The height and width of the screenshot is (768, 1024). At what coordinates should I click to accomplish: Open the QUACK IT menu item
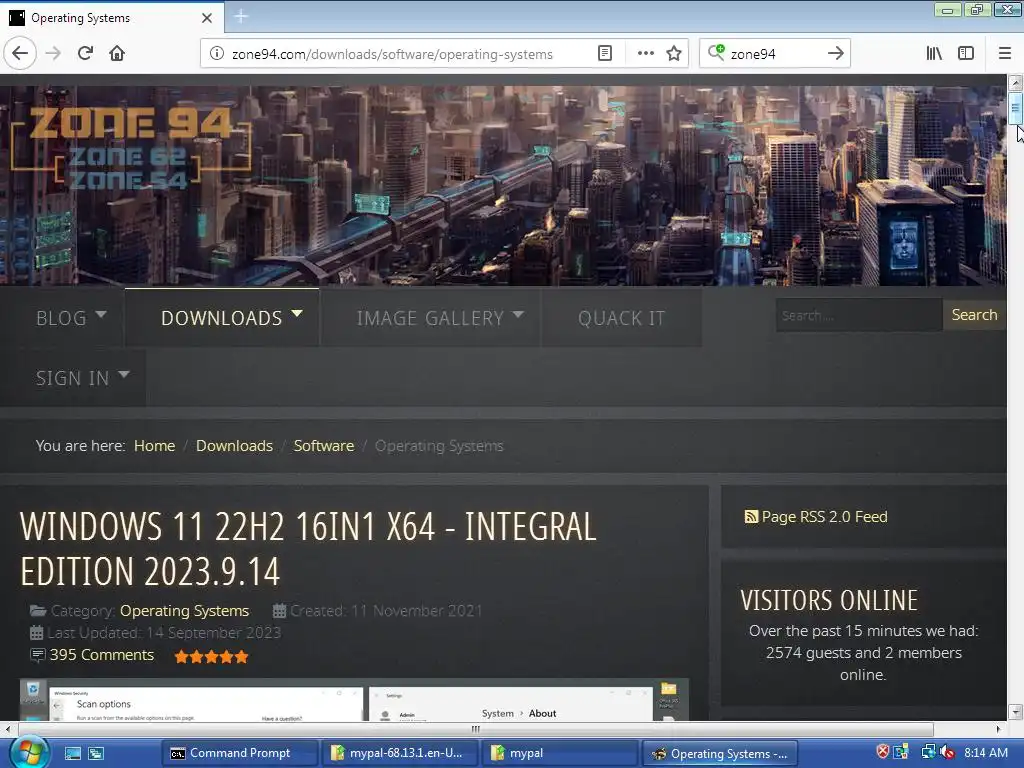pyautogui.click(x=621, y=317)
